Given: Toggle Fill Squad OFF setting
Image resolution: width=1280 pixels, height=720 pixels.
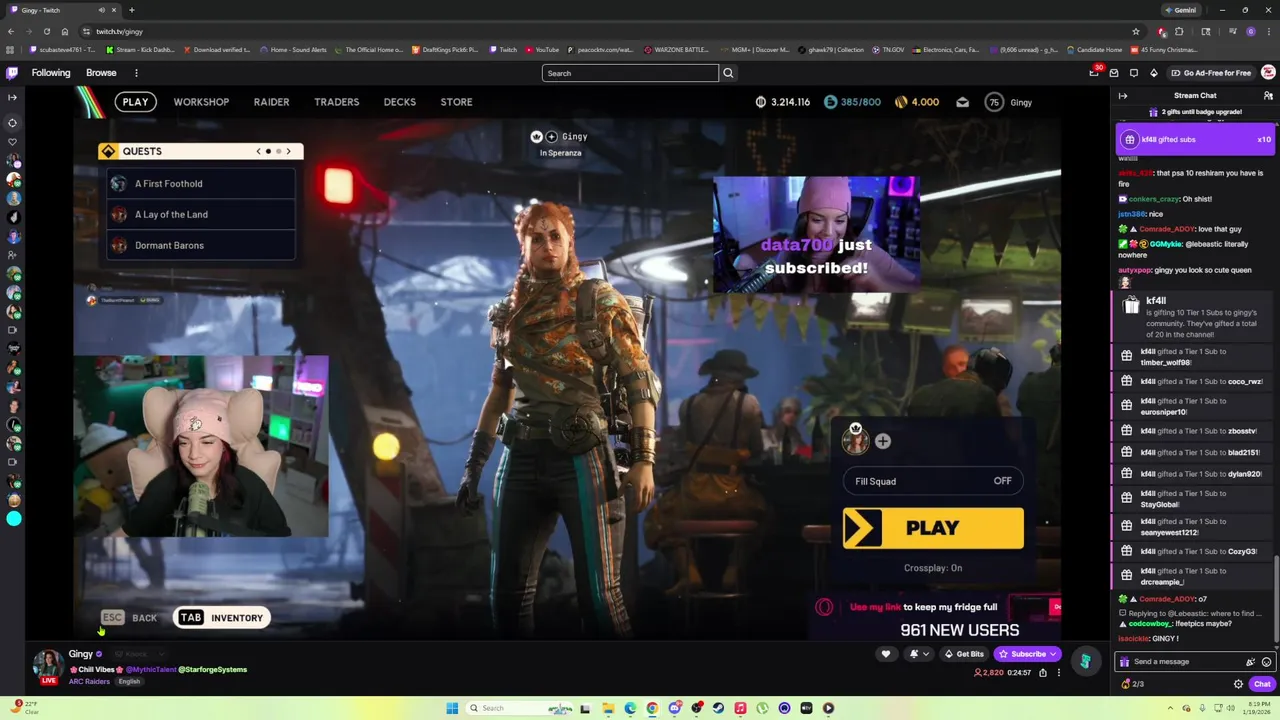Looking at the screenshot, I should point(933,482).
